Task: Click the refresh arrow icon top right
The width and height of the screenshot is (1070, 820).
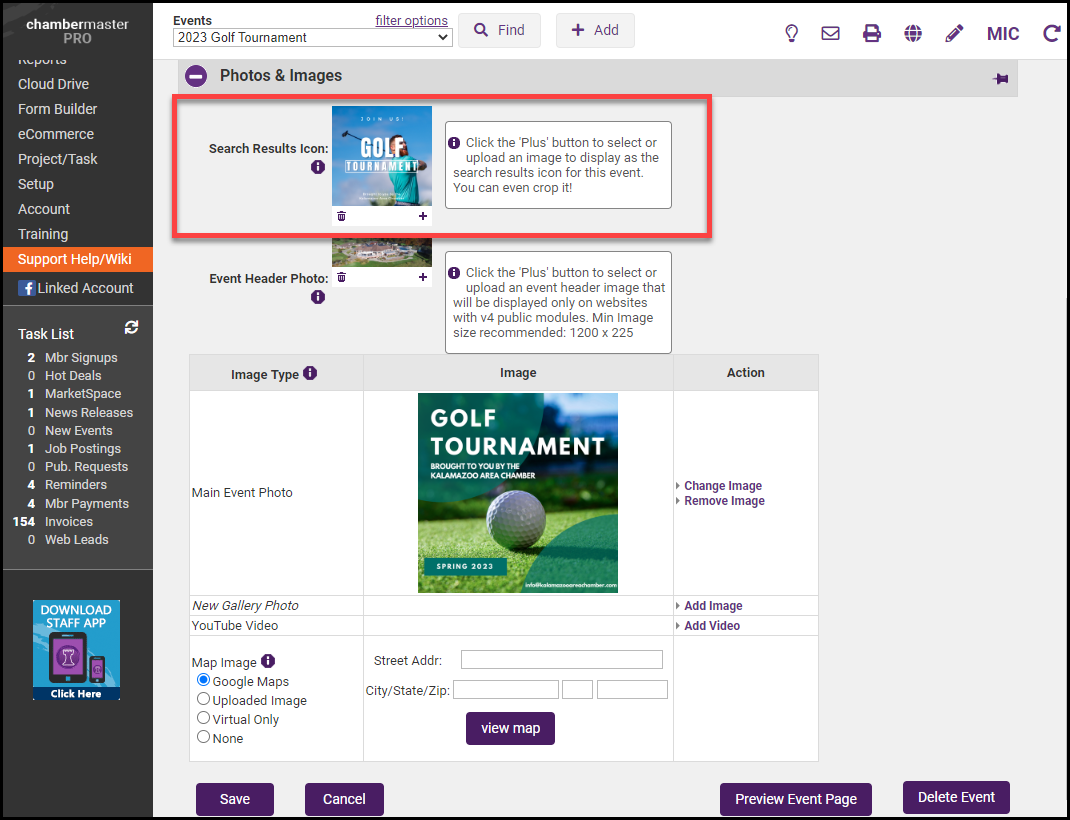Action: (x=1051, y=33)
